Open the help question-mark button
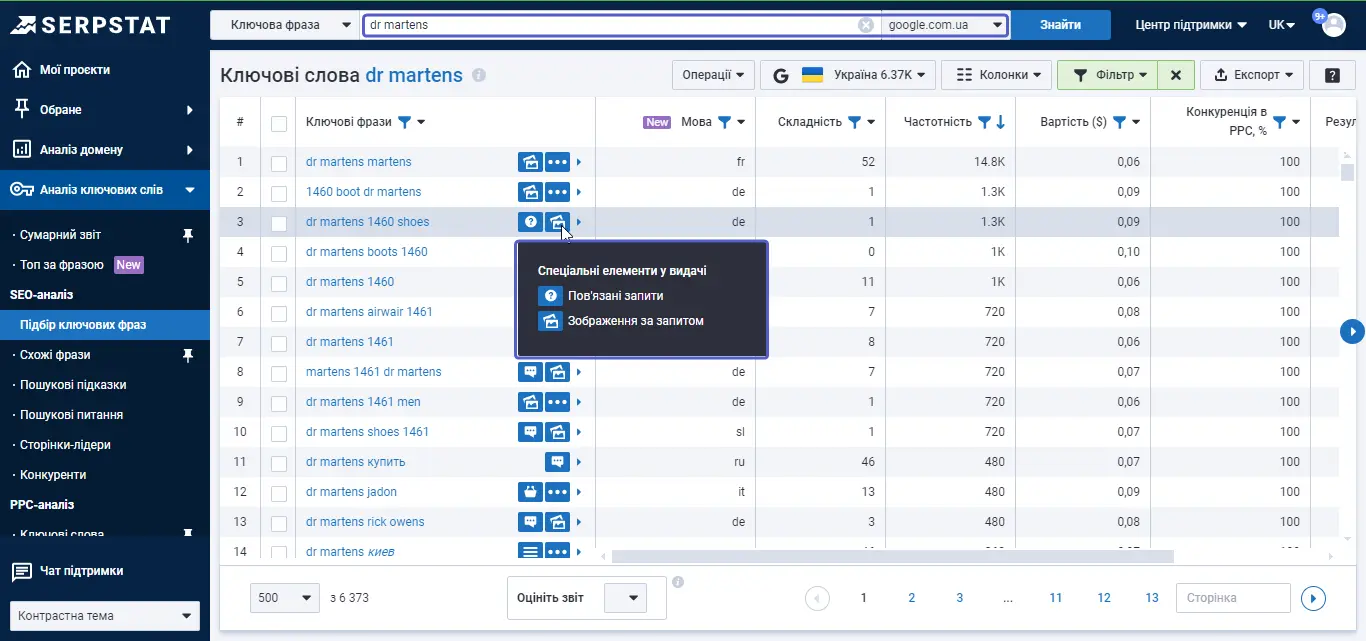This screenshot has height=641, width=1366. [x=1332, y=75]
